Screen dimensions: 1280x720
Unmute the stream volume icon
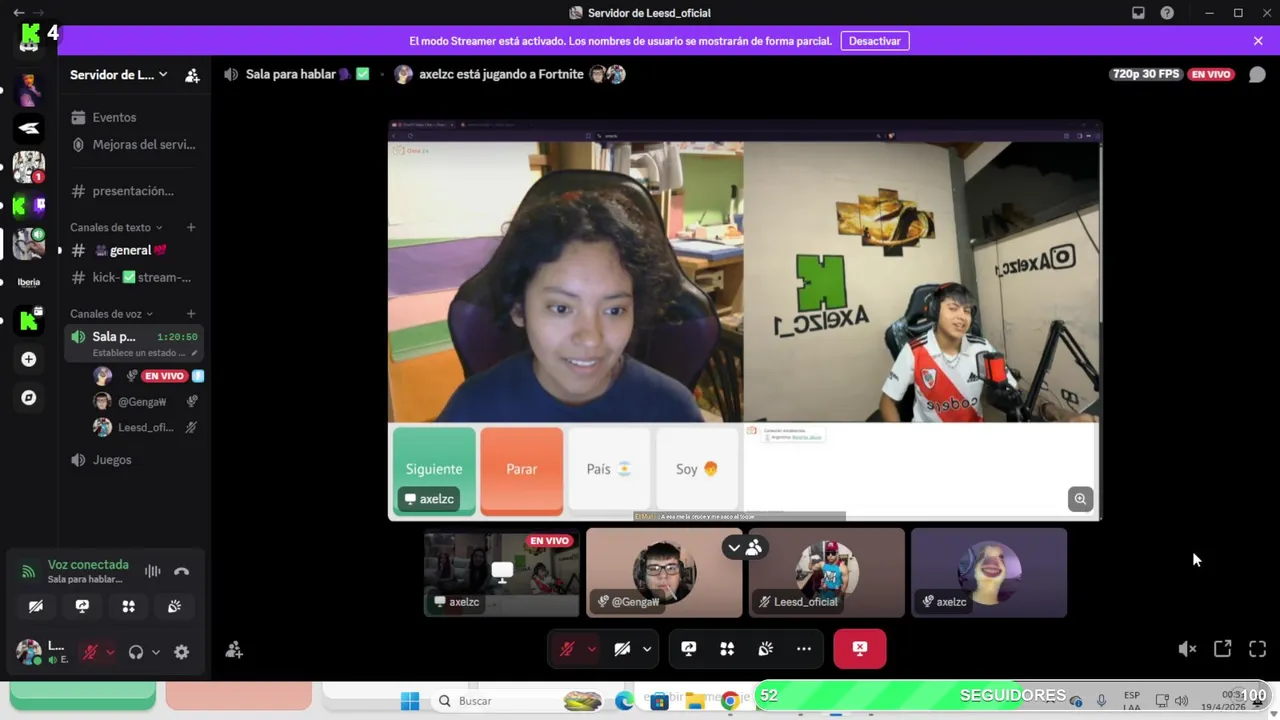tap(1187, 649)
